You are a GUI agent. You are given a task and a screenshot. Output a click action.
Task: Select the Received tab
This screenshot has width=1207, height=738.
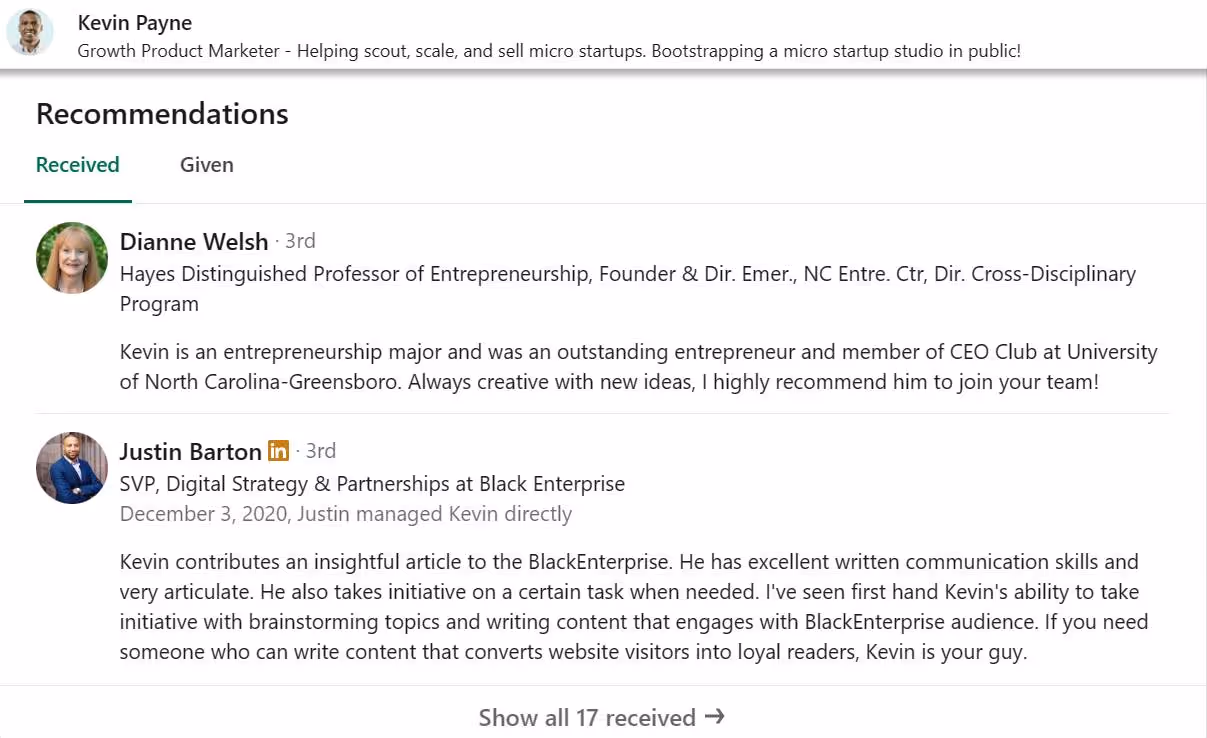77,164
